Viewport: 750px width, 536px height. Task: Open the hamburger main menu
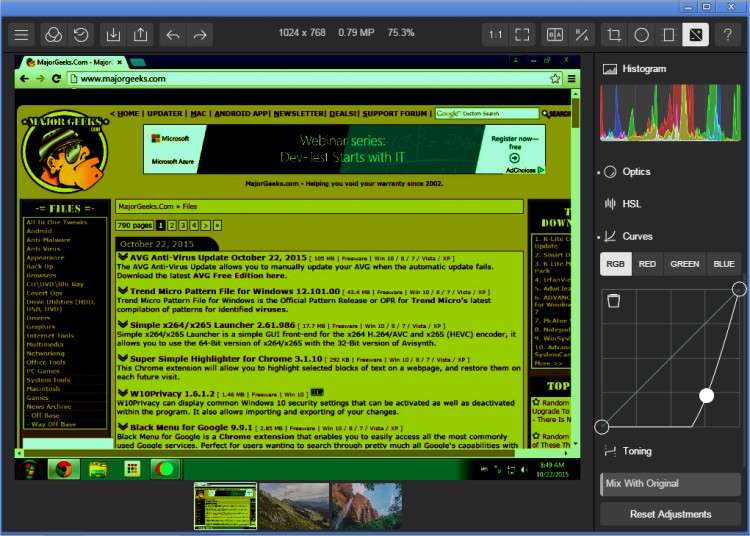(x=21, y=34)
